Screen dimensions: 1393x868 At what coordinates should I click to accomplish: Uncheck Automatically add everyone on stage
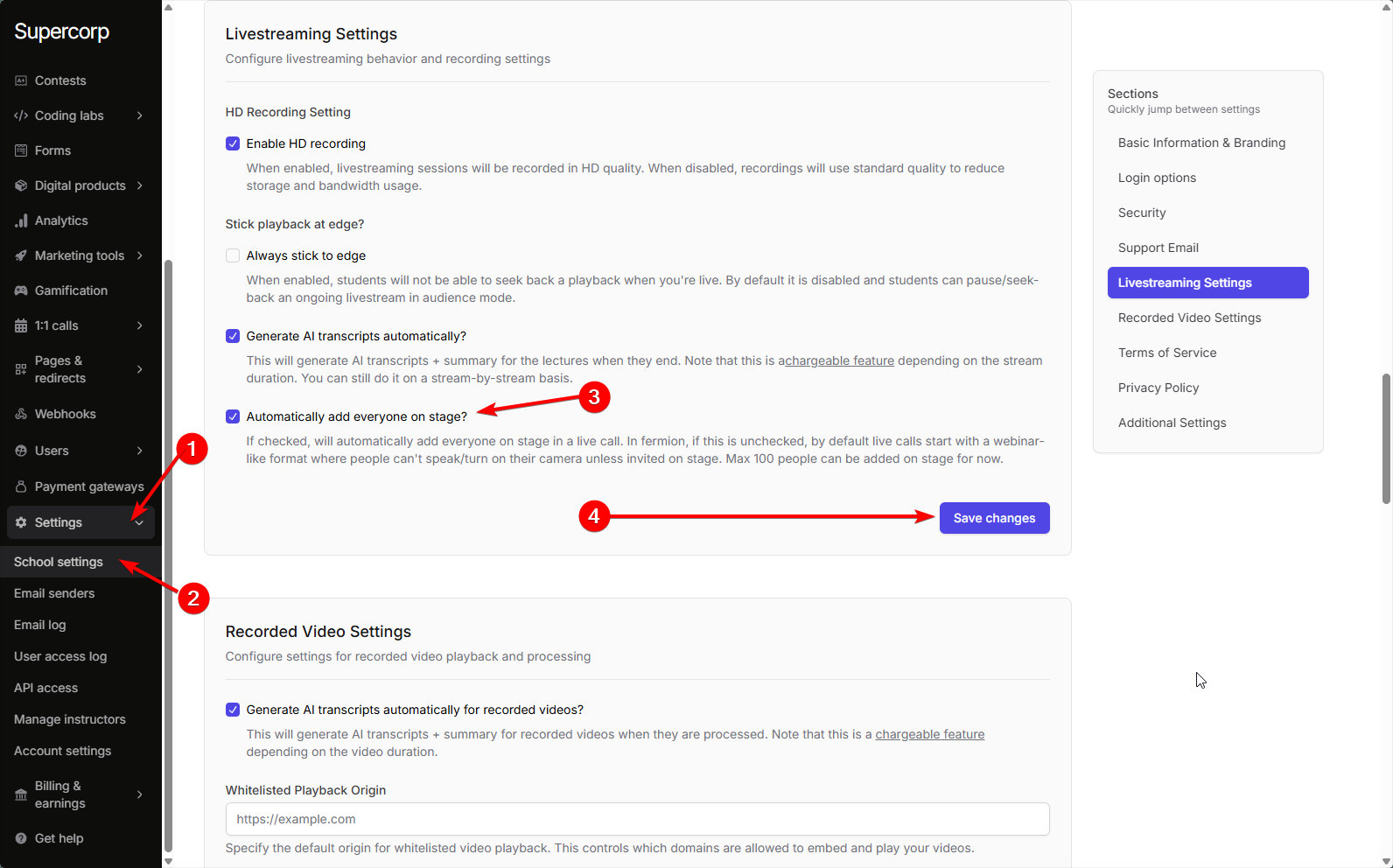pos(233,416)
